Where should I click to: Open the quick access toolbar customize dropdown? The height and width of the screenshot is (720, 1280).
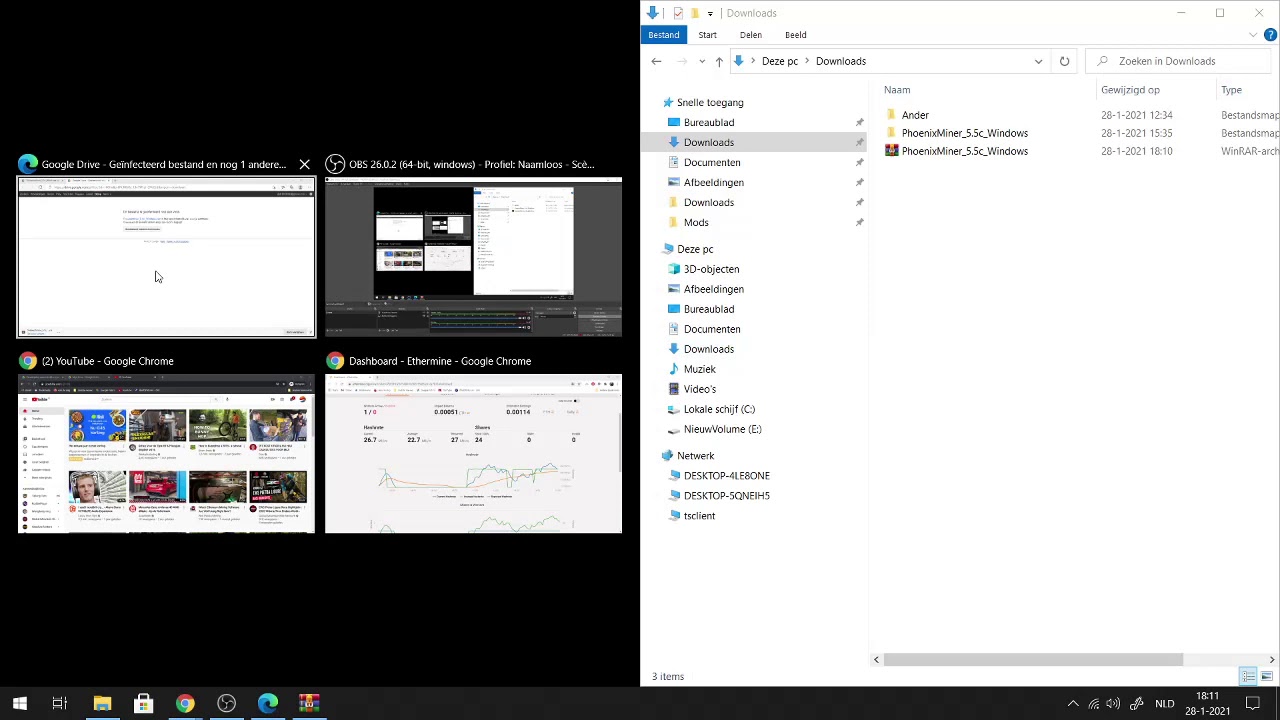point(710,13)
